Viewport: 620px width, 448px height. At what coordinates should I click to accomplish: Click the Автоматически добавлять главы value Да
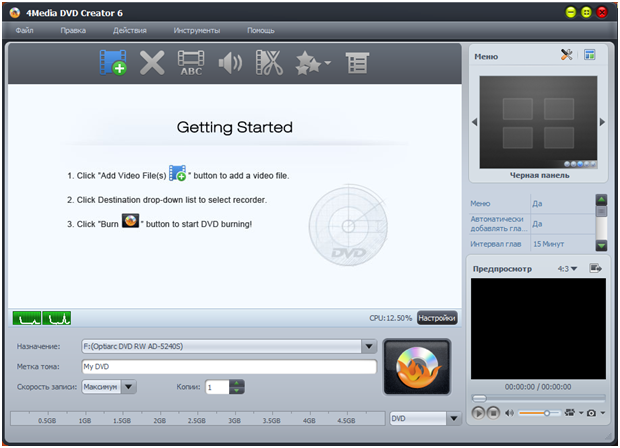pos(537,224)
